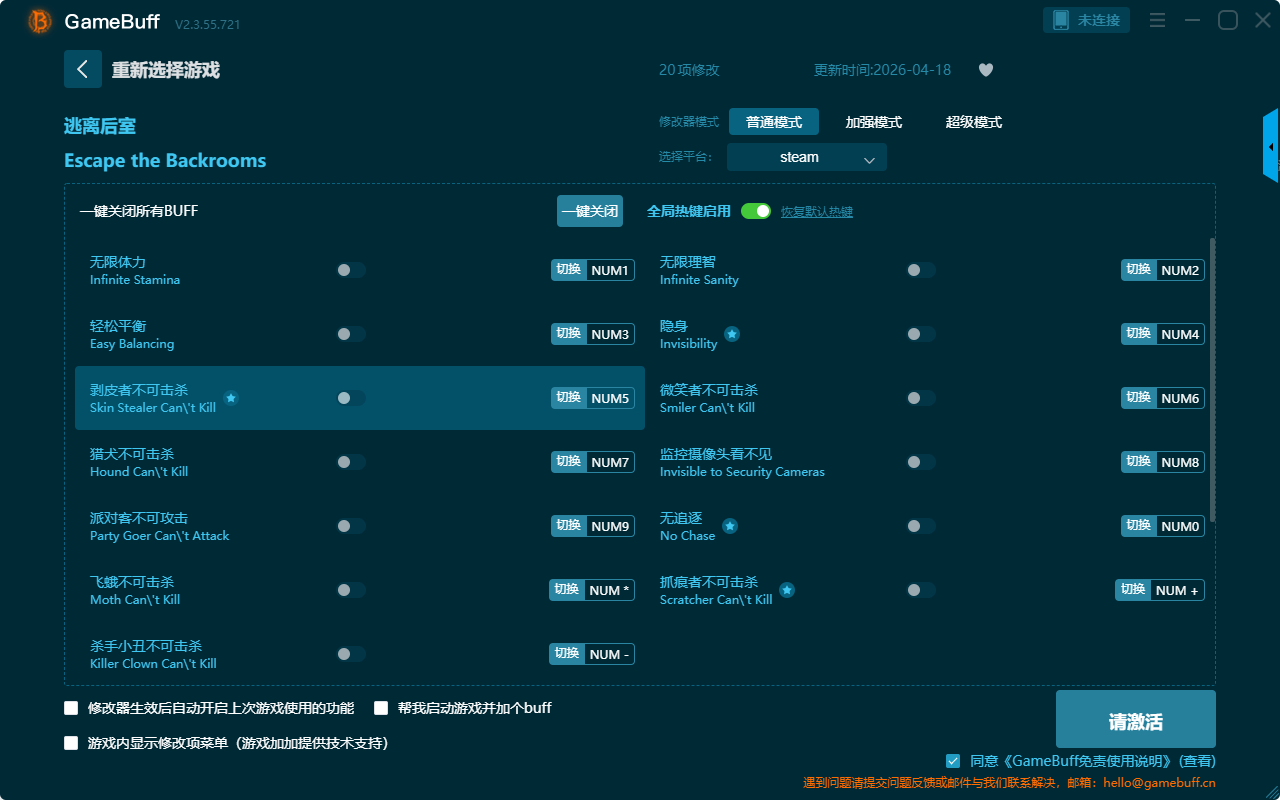Click the phone connection icon
Screen dimensions: 1280x800
(x=1060, y=20)
